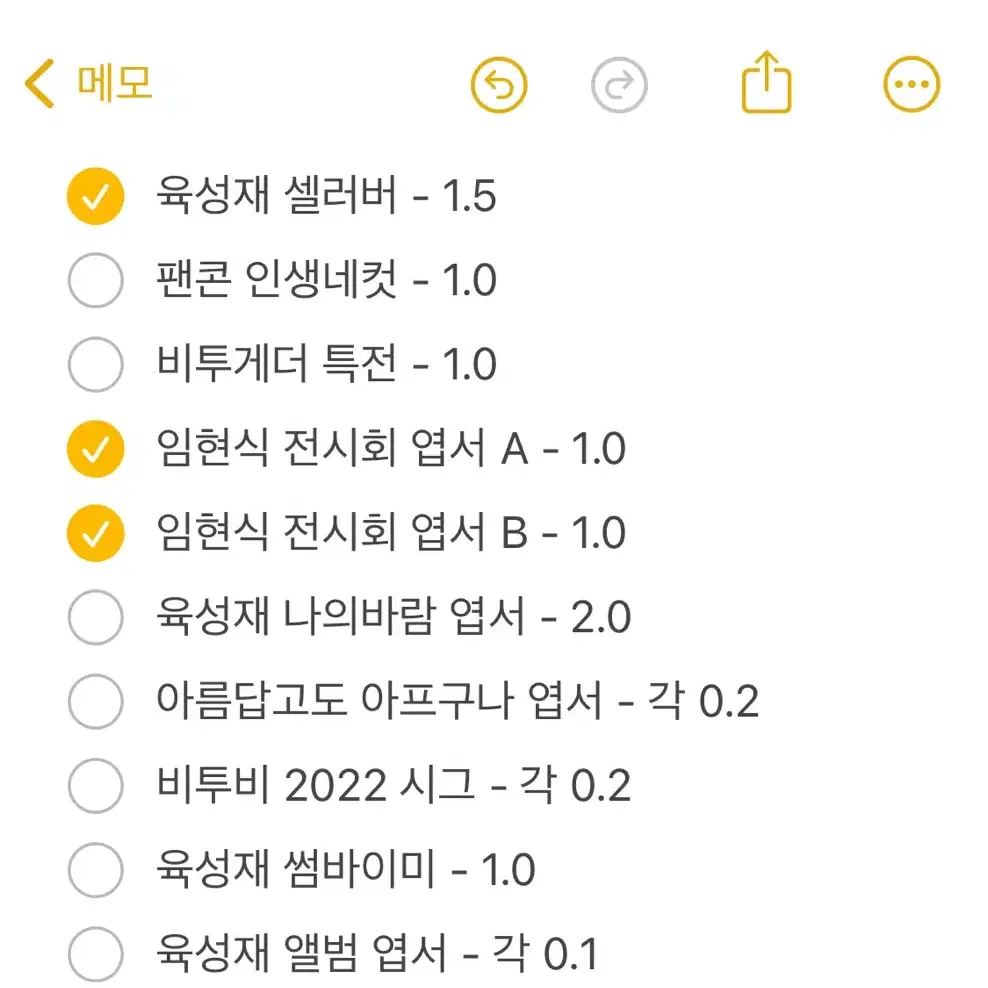The width and height of the screenshot is (988, 988).
Task: Place cursor in 비투비 2022 시그 text
Action: (x=393, y=785)
